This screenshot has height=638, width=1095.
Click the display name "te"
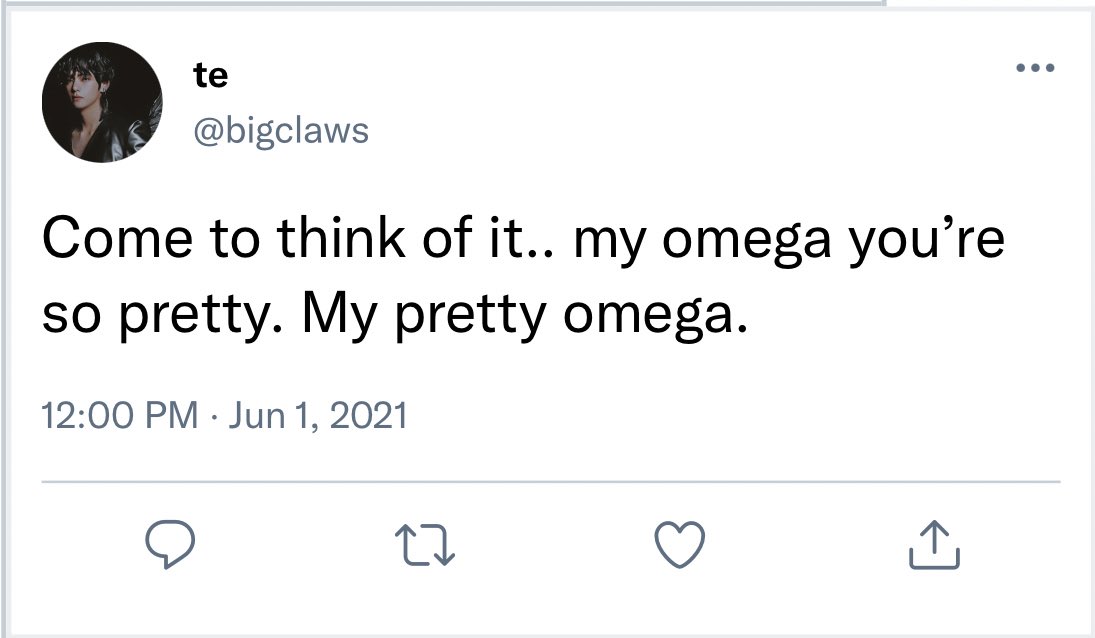tap(210, 75)
